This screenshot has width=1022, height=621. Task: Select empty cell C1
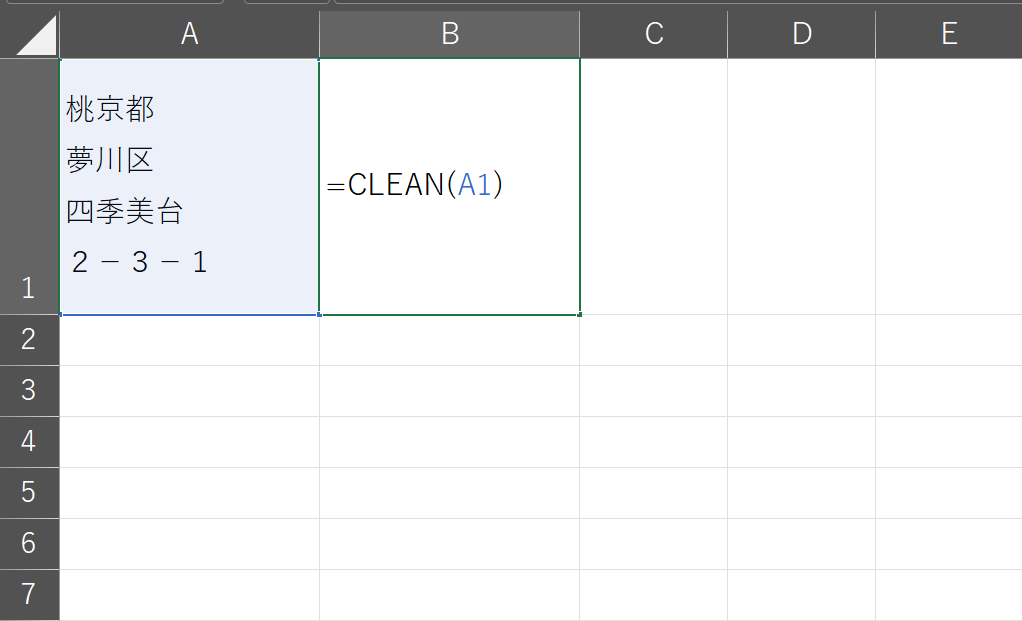click(654, 187)
